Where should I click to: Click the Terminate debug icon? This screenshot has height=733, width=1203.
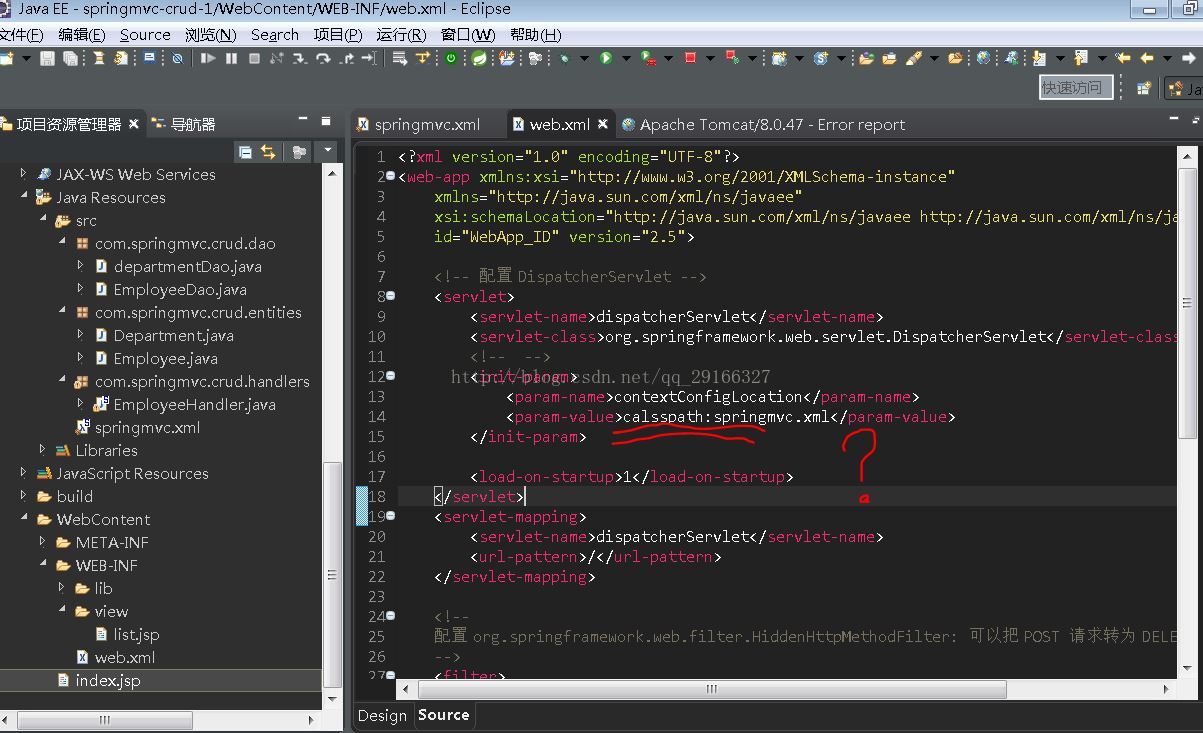point(255,59)
